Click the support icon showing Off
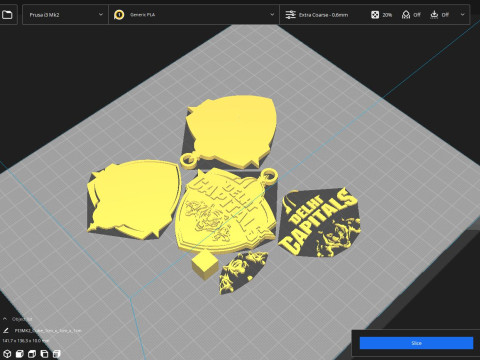Image resolution: width=480 pixels, height=360 pixels. [406, 15]
